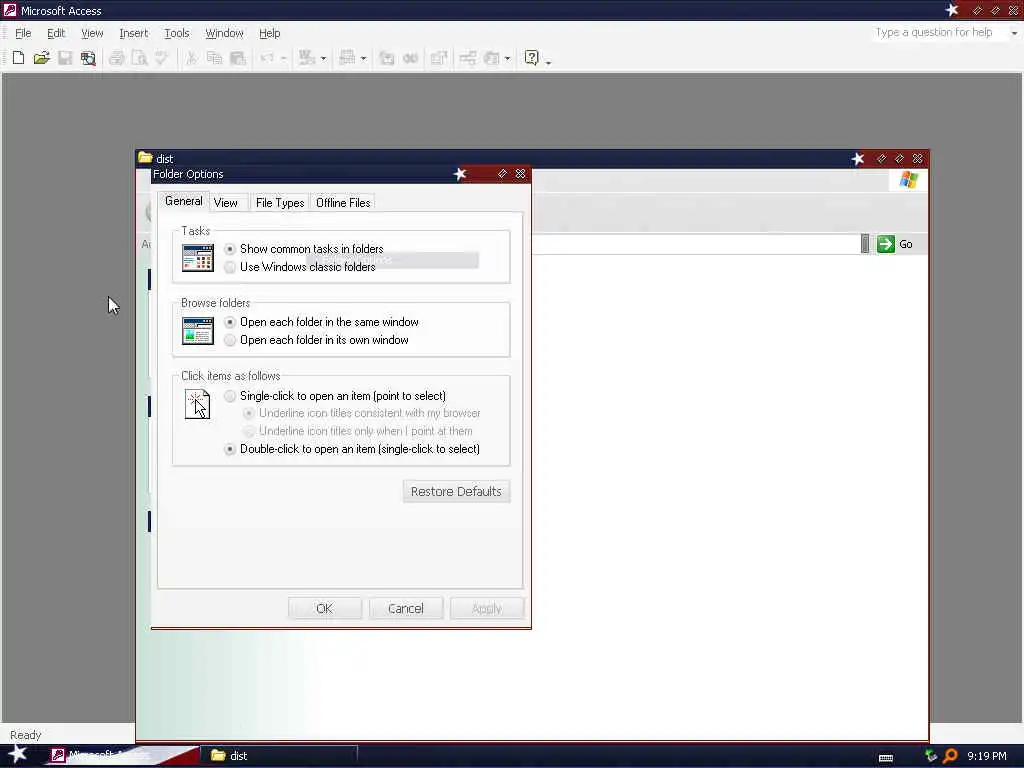Click the Cut scissors icon
The image size is (1024, 768).
click(x=191, y=58)
